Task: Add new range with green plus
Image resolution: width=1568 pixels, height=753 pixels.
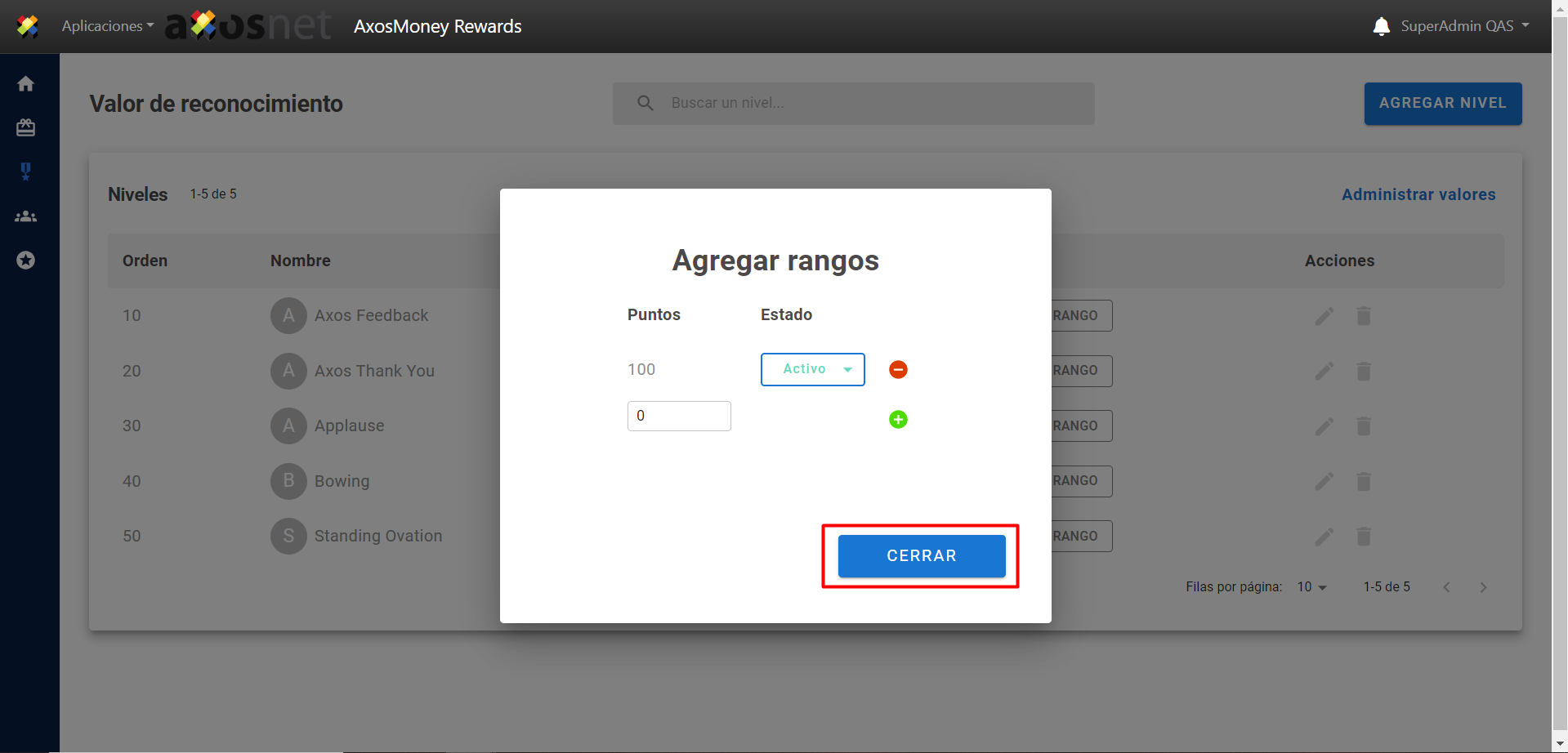Action: point(898,420)
